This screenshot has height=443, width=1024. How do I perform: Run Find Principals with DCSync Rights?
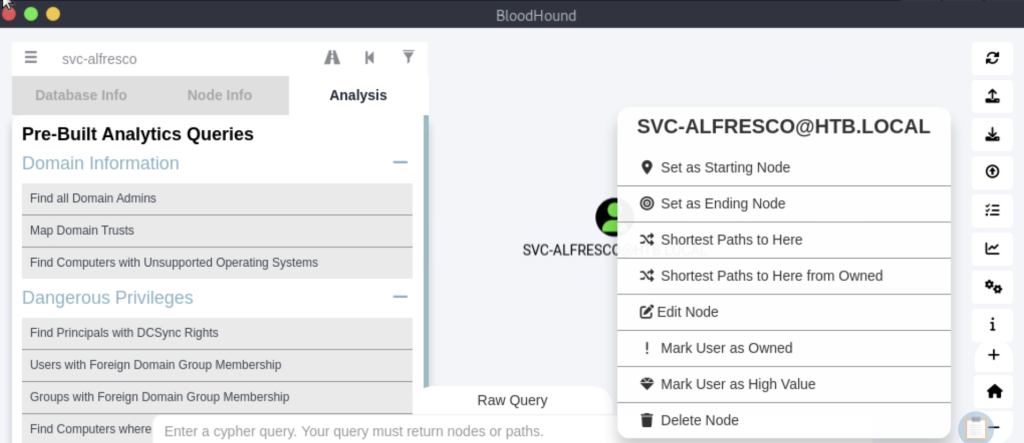pyautogui.click(x=217, y=333)
